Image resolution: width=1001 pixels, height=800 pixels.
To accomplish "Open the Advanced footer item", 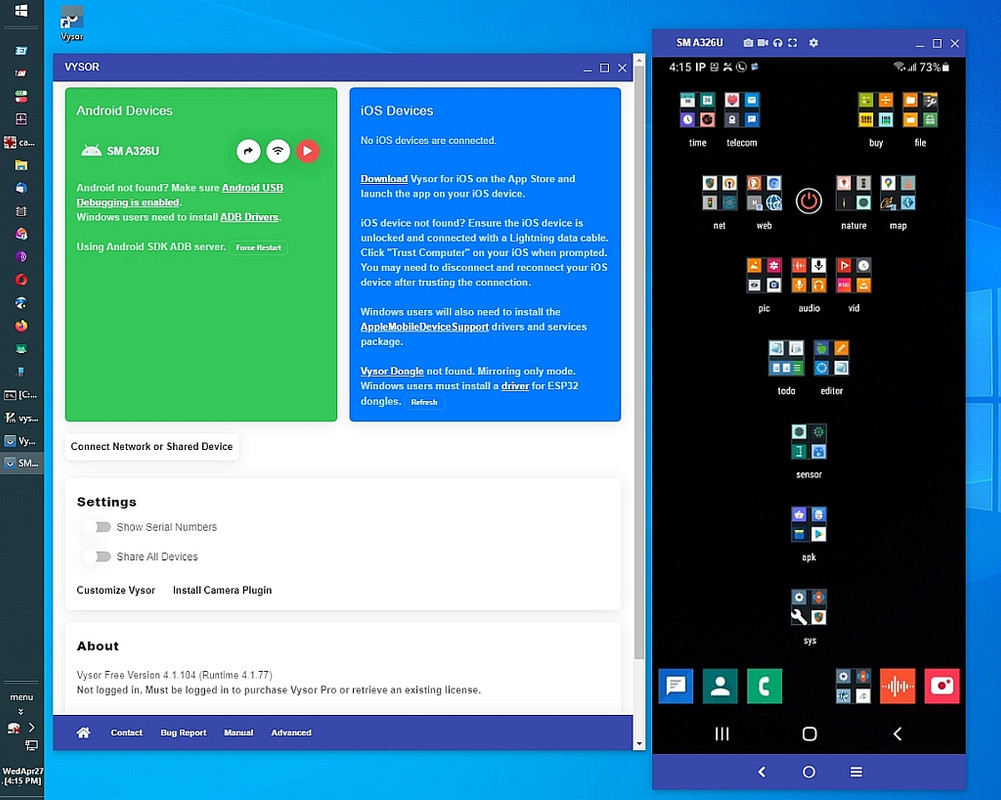I will pos(291,732).
